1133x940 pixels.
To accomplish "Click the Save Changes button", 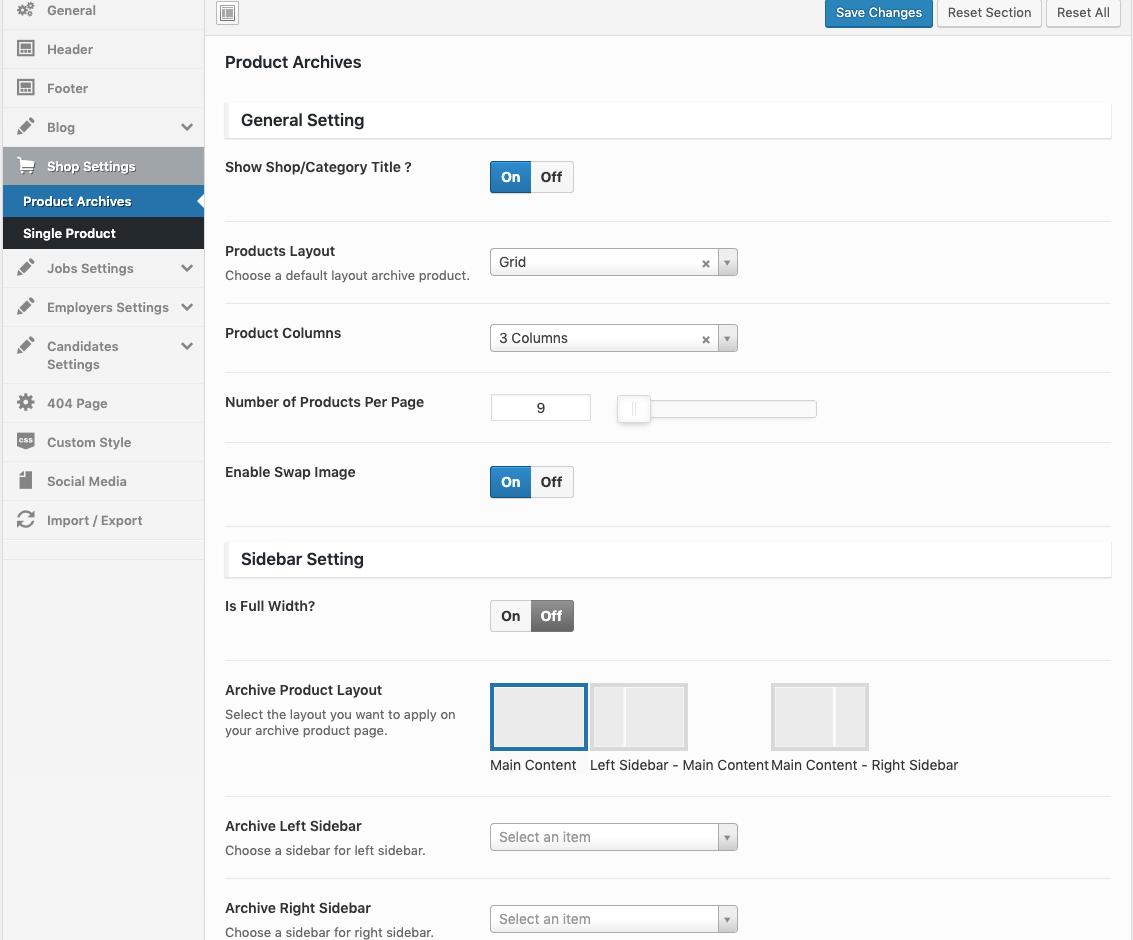I will 878,13.
